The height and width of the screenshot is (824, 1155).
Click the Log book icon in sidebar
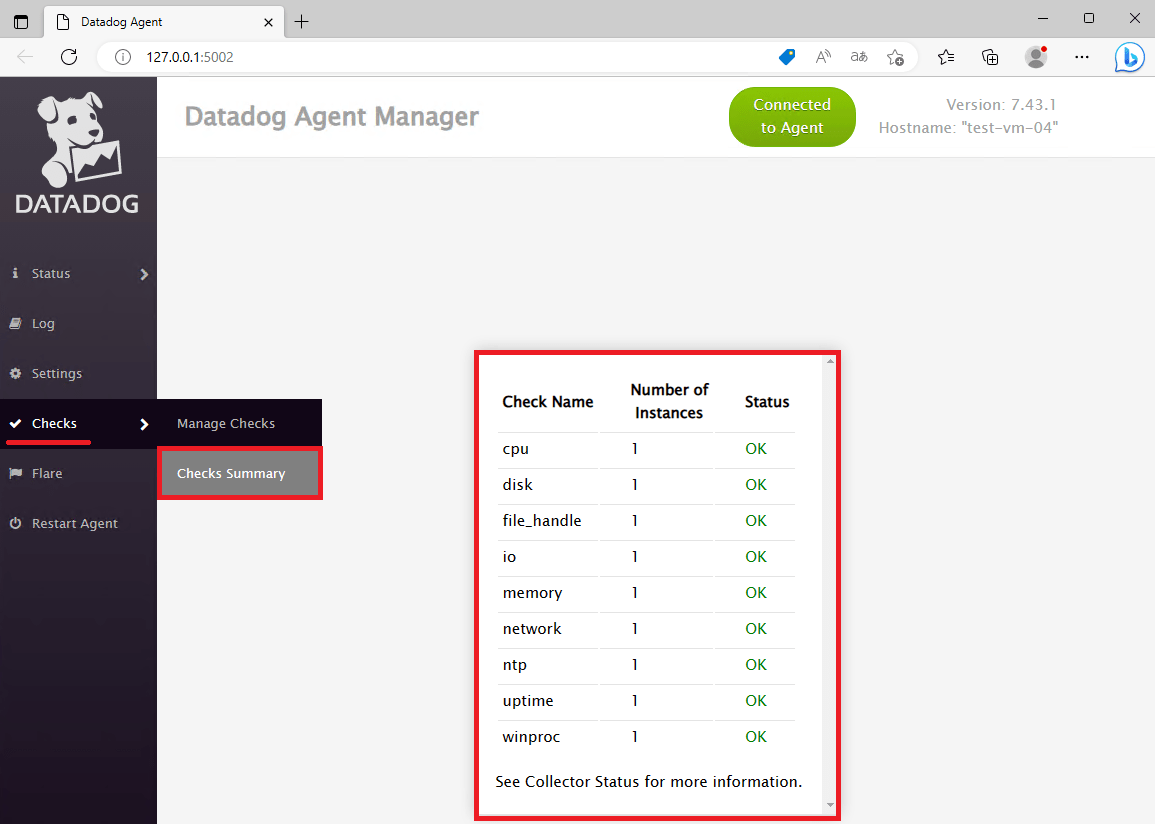click(x=15, y=323)
